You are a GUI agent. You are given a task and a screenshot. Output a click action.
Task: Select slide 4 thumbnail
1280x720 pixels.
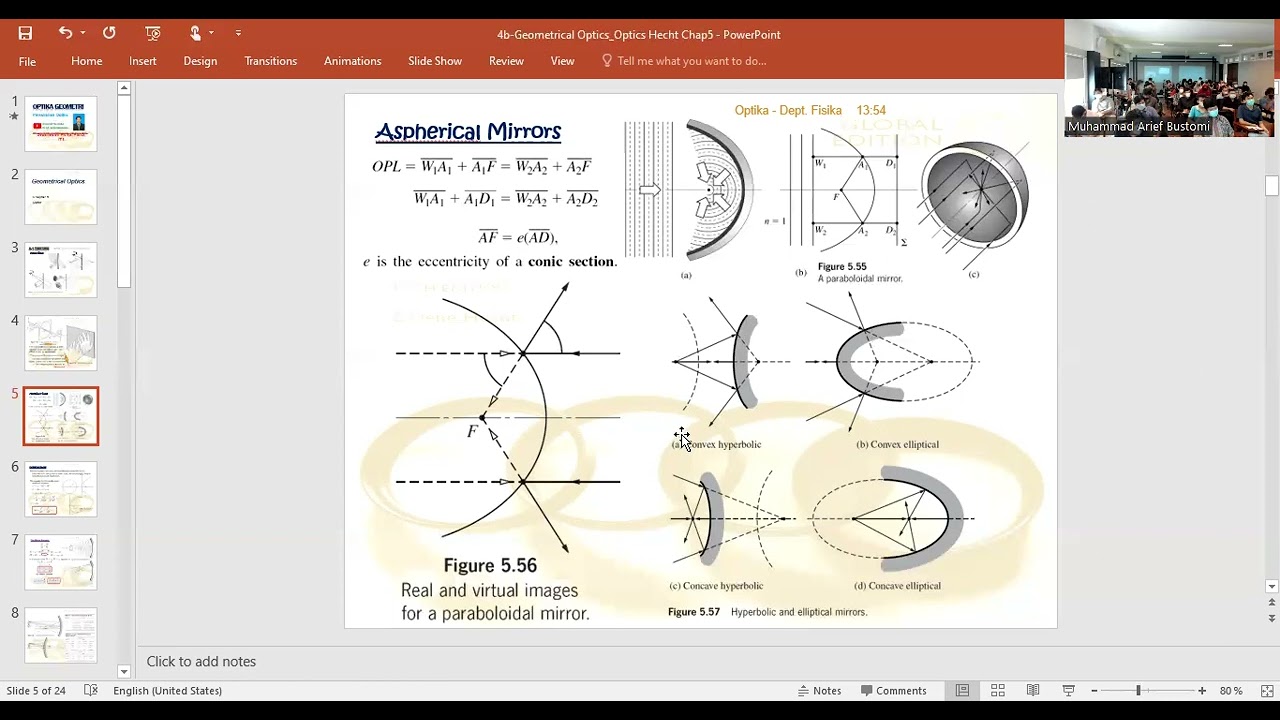(x=61, y=343)
